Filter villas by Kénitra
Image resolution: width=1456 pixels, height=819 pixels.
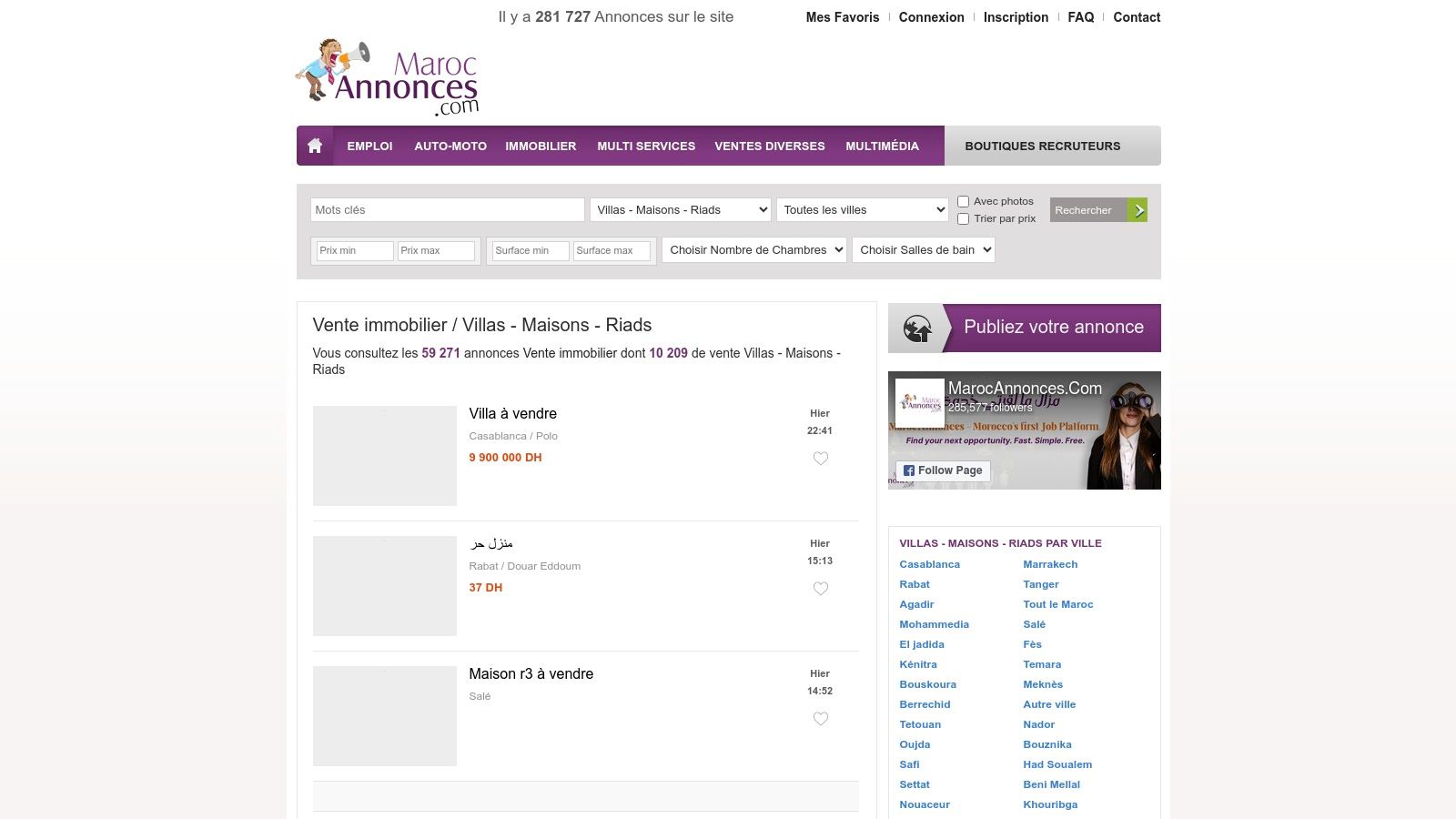(918, 664)
